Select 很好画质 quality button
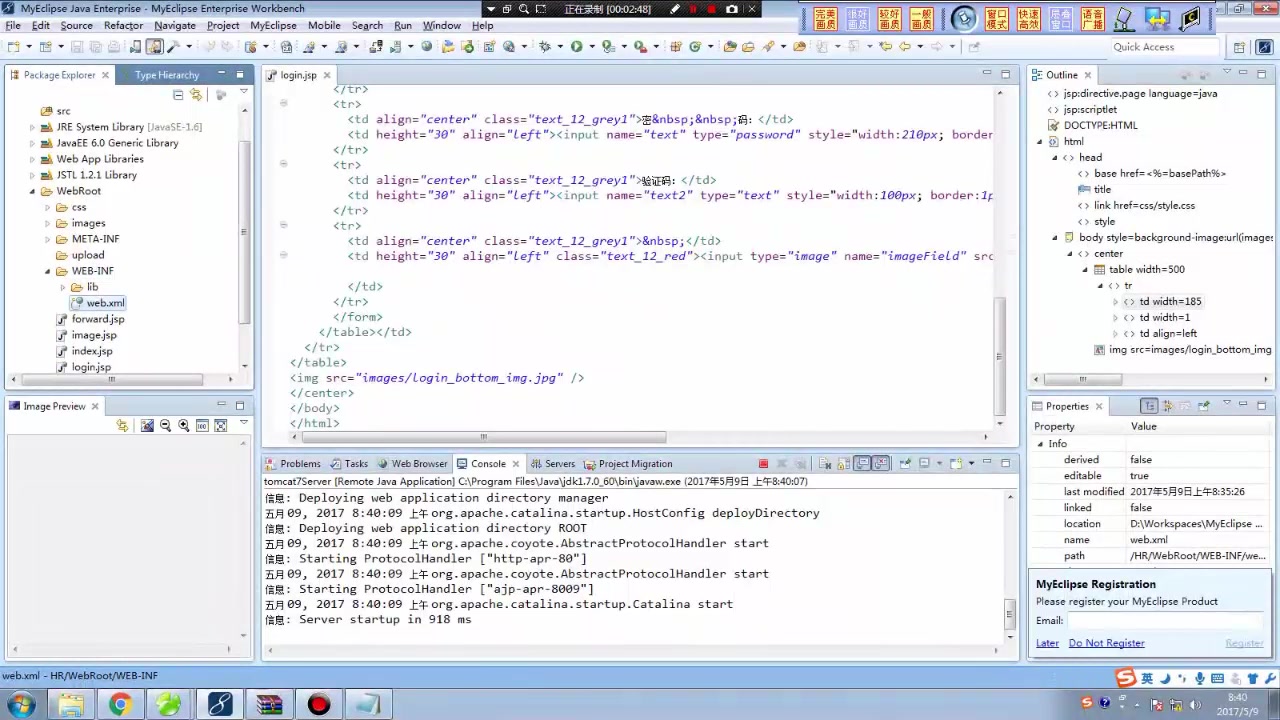This screenshot has height=720, width=1280. coord(857,18)
